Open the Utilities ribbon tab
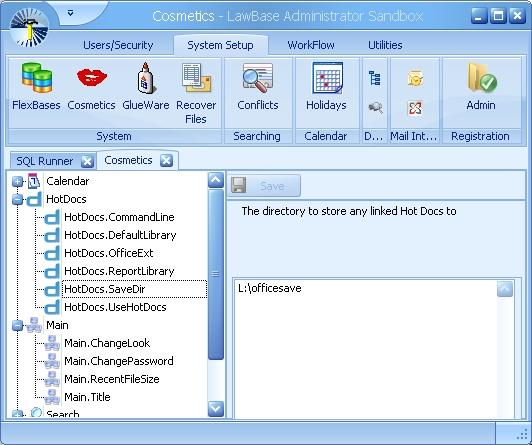 tap(385, 45)
